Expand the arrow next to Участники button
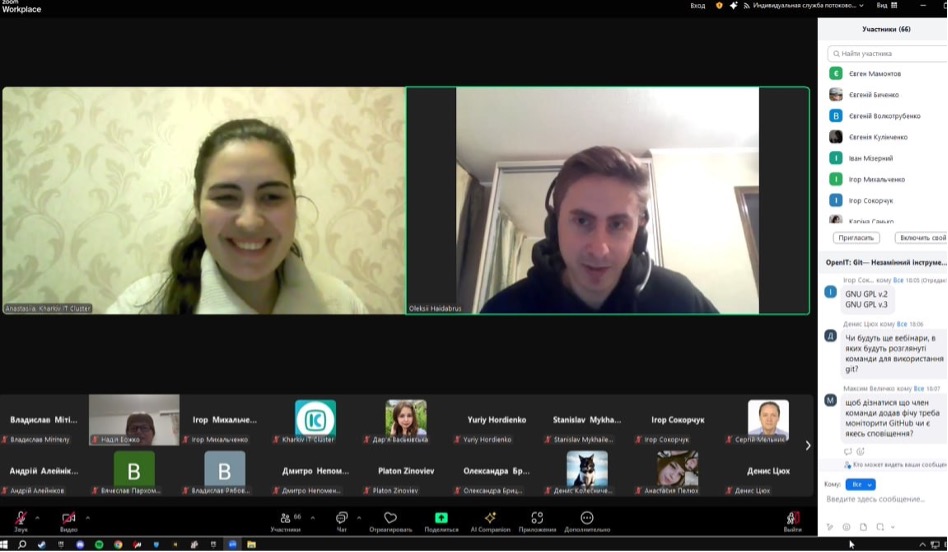This screenshot has width=948, height=552. click(x=313, y=518)
